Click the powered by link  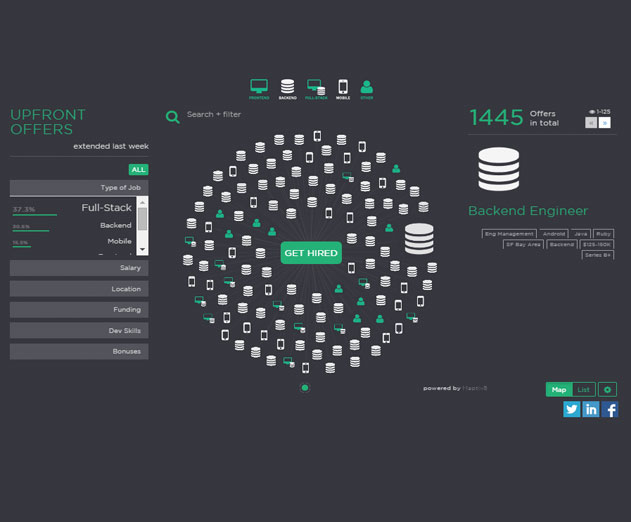point(455,388)
